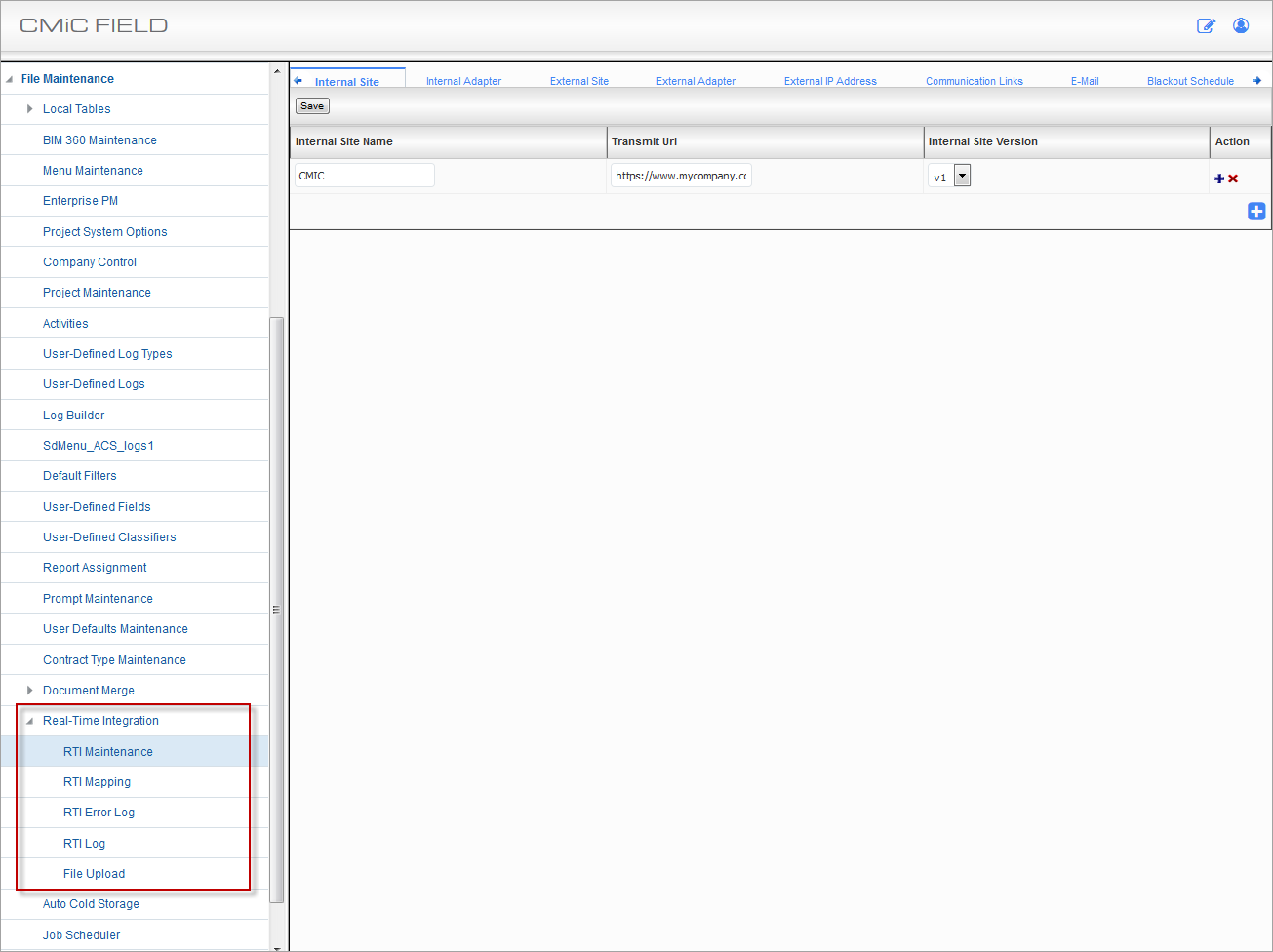Open BIM 360 Maintenance
The width and height of the screenshot is (1273, 952).
(x=99, y=140)
